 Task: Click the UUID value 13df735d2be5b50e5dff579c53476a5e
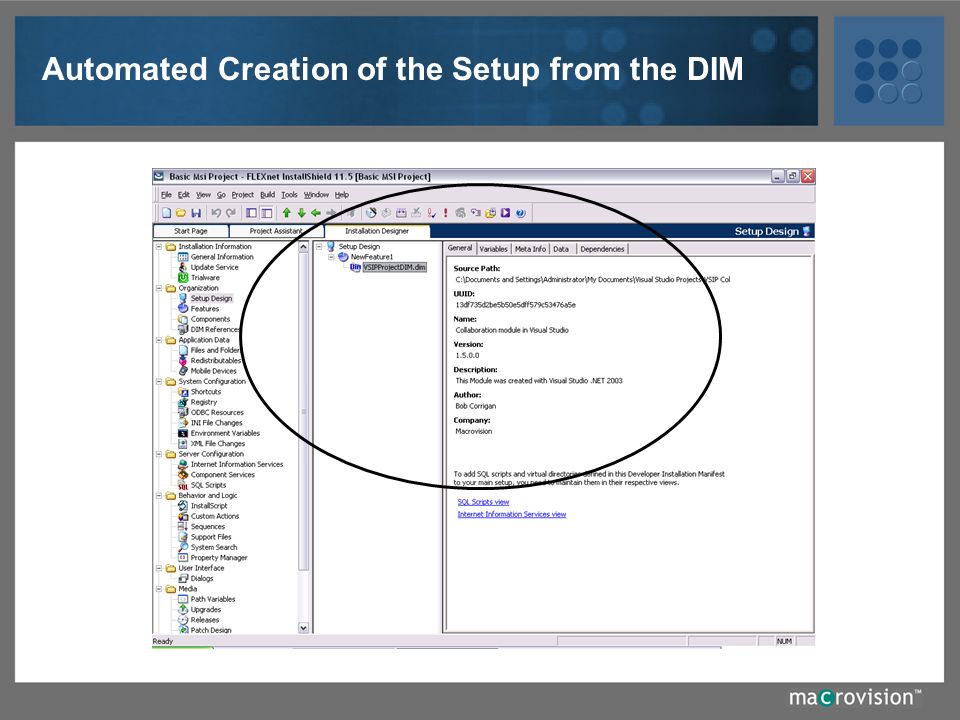tap(516, 305)
